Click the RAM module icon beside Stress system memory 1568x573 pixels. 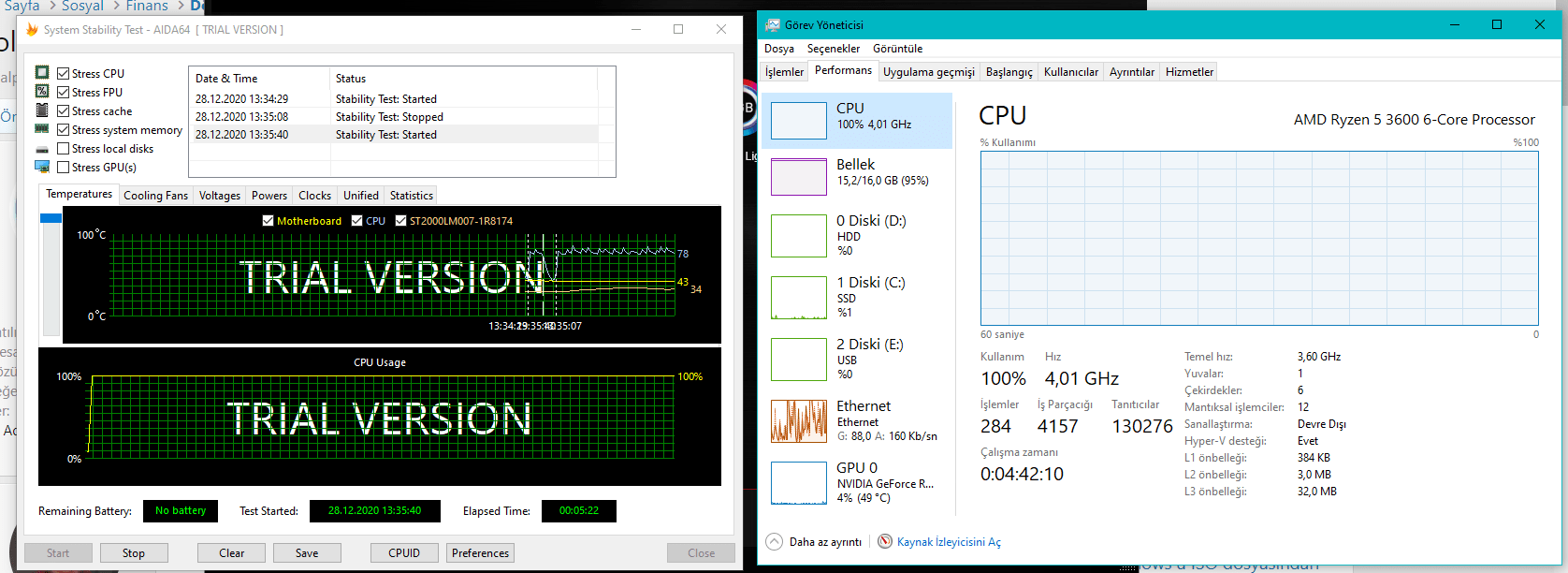[42, 128]
